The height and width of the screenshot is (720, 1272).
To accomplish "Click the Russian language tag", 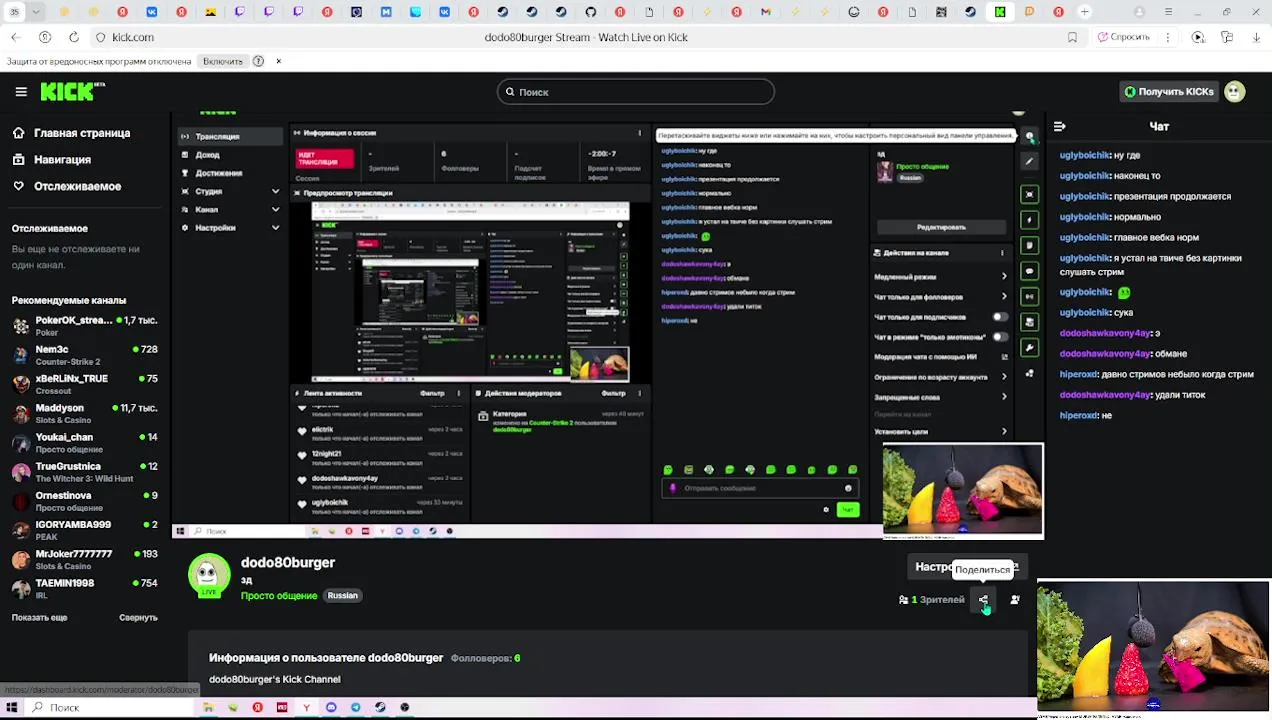I will (x=342, y=596).
